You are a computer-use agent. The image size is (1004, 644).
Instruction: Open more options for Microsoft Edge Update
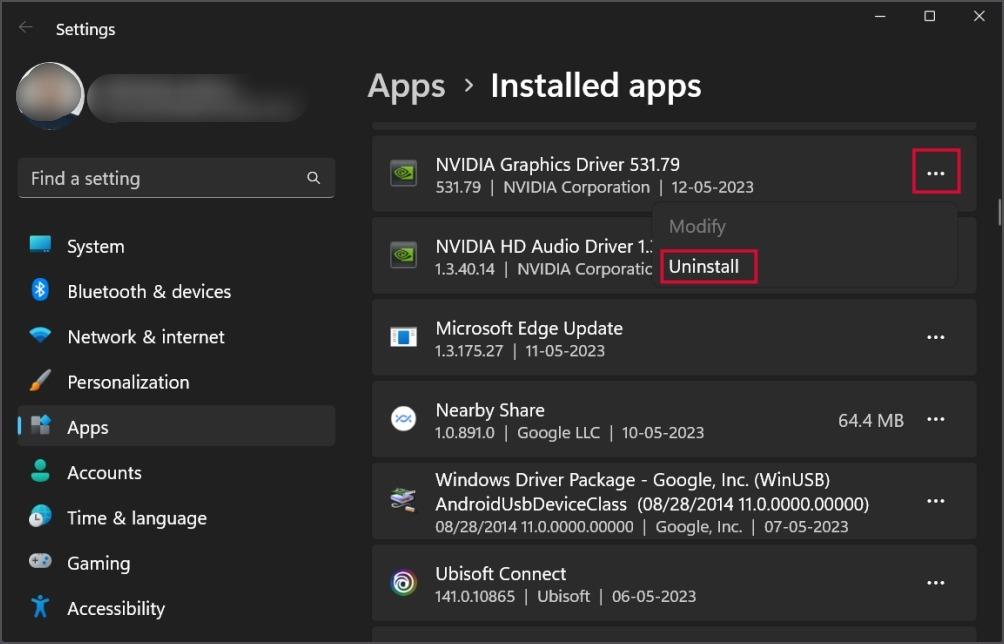click(935, 337)
